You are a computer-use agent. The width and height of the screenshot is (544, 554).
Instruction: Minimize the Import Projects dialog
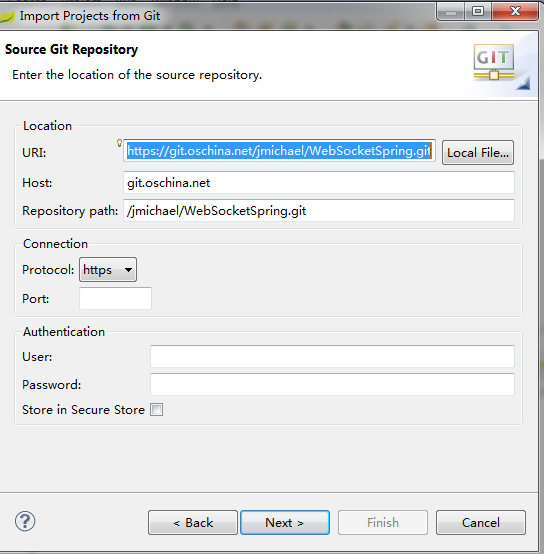tap(451, 12)
